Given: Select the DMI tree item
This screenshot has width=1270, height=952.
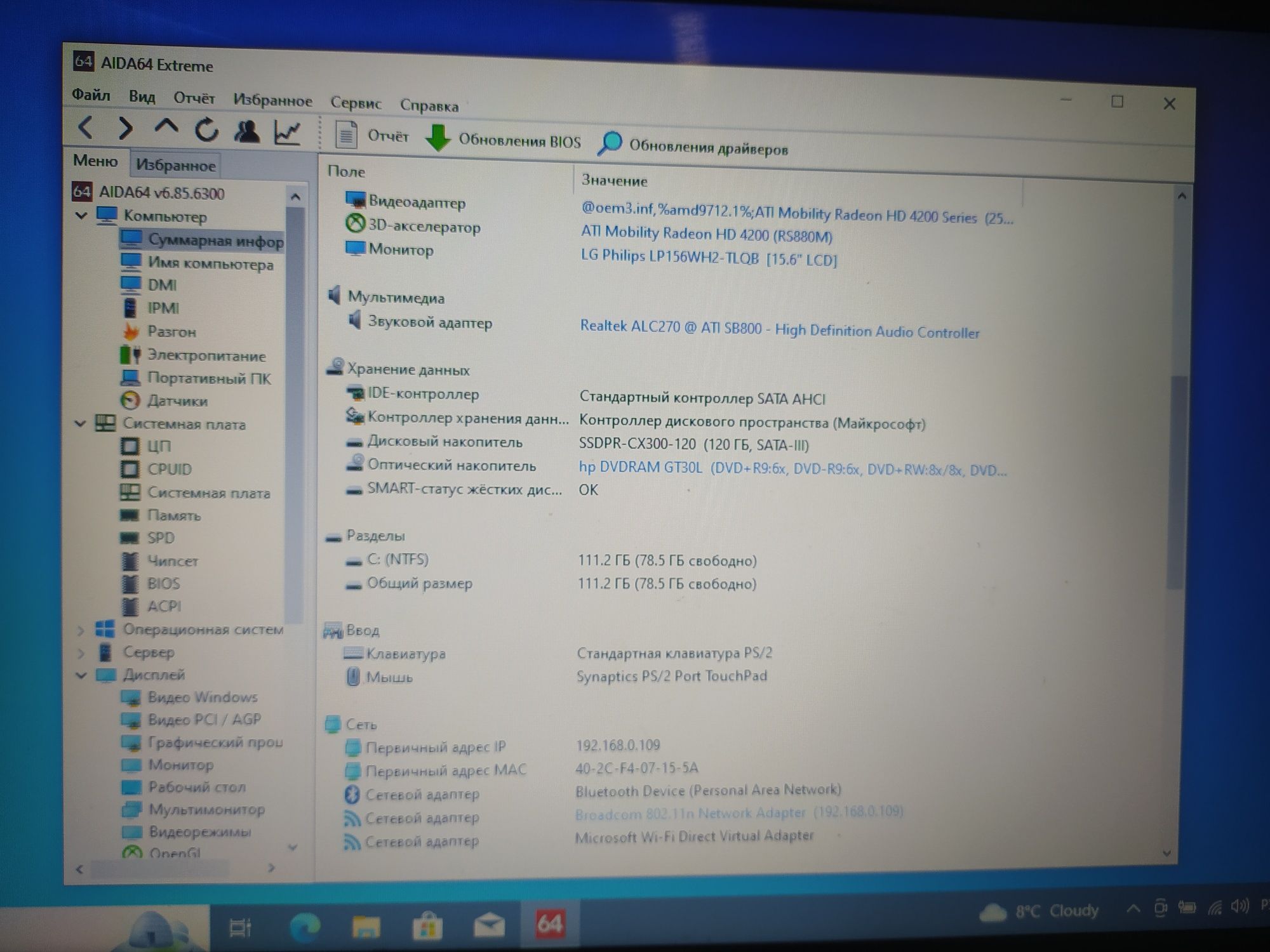Looking at the screenshot, I should [x=149, y=285].
